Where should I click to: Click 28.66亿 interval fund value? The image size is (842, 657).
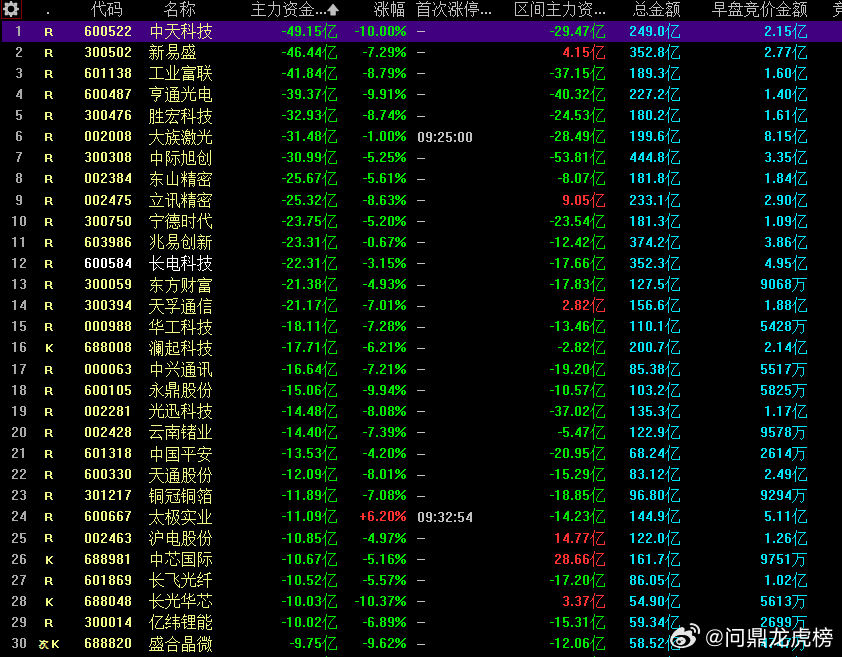tap(579, 559)
